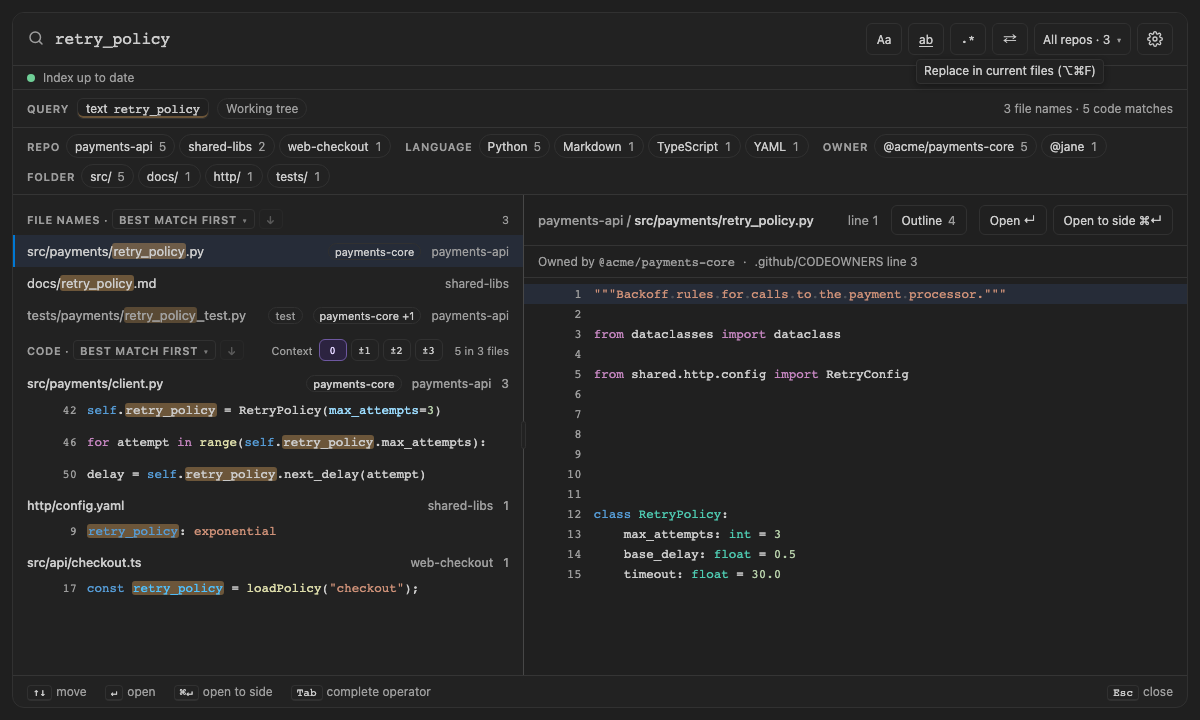Filter by docs/ folder chip
This screenshot has width=1200, height=720.
tap(168, 177)
